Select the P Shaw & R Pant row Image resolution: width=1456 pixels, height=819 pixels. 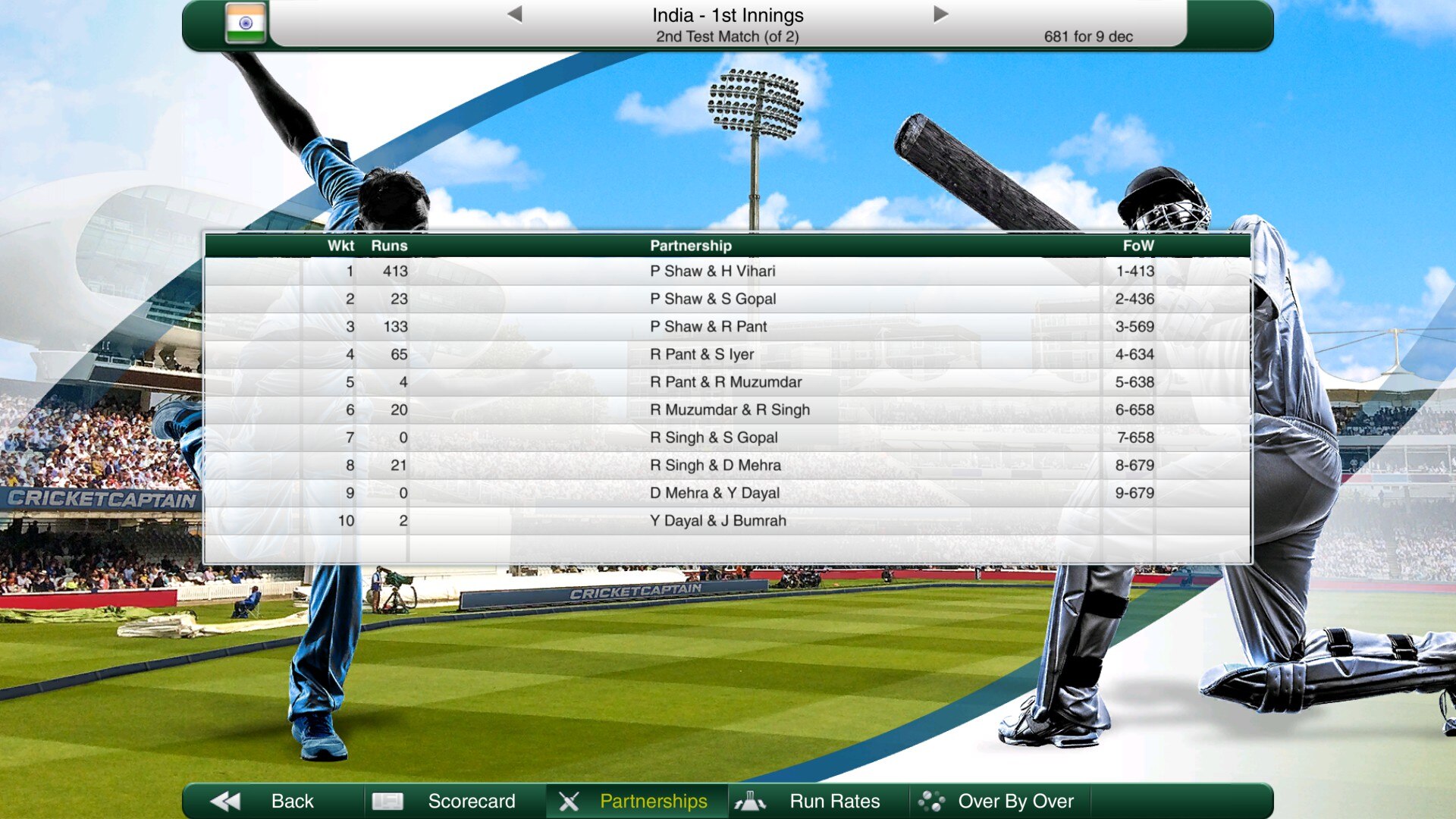click(728, 327)
